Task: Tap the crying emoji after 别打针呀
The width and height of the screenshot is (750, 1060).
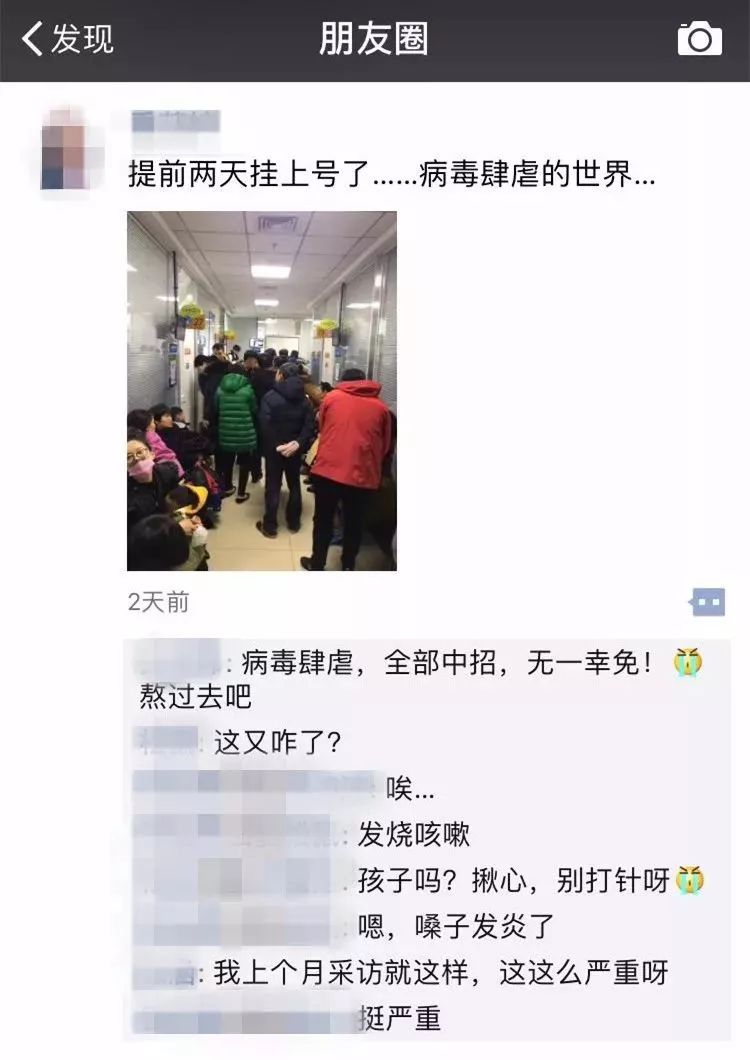Action: click(x=689, y=880)
